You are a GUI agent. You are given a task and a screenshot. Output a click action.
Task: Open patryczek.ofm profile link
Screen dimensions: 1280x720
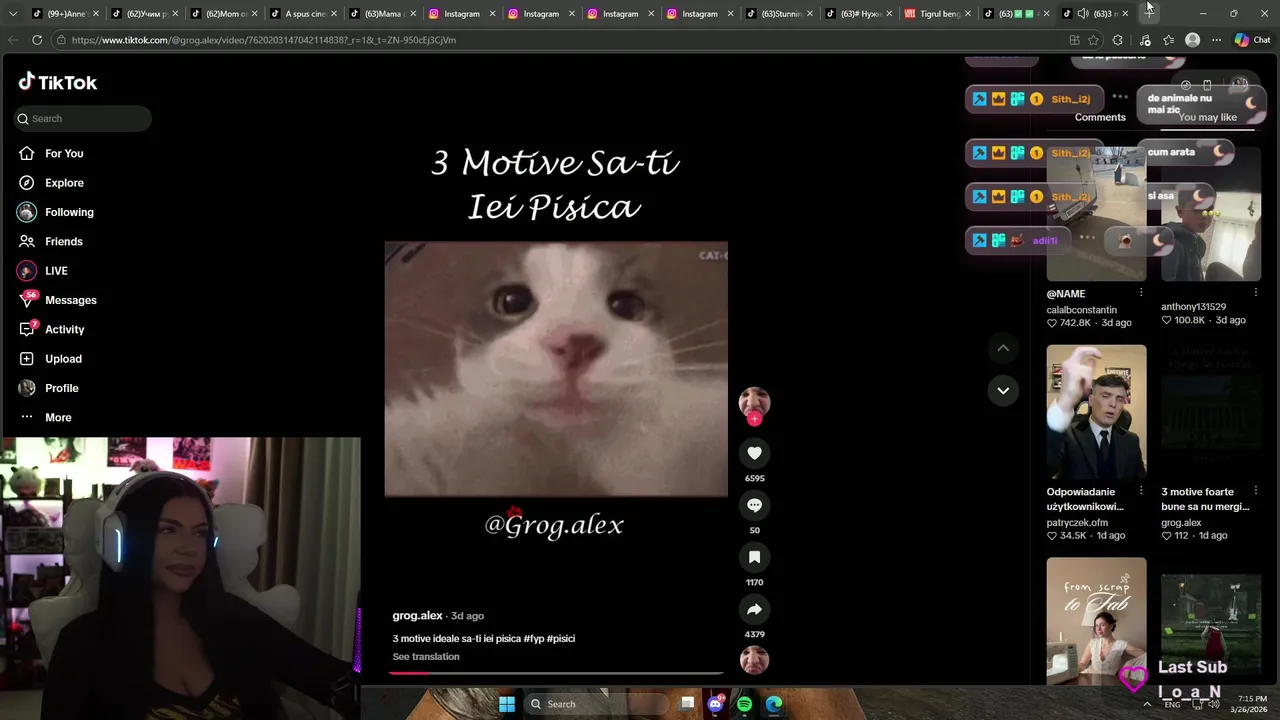1077,523
